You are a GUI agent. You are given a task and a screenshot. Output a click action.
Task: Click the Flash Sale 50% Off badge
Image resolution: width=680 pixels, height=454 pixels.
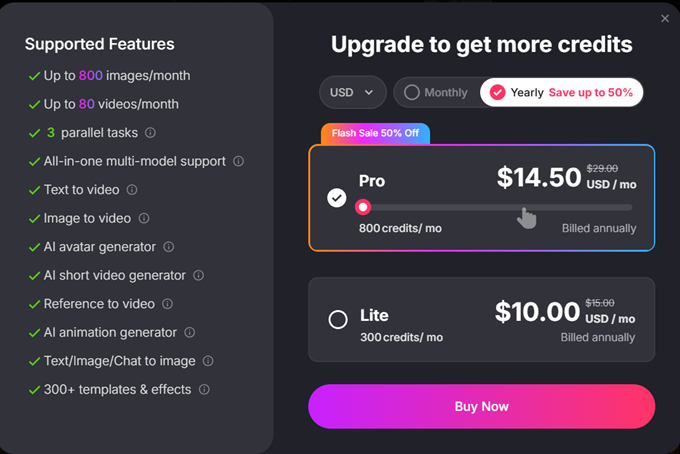pos(375,133)
